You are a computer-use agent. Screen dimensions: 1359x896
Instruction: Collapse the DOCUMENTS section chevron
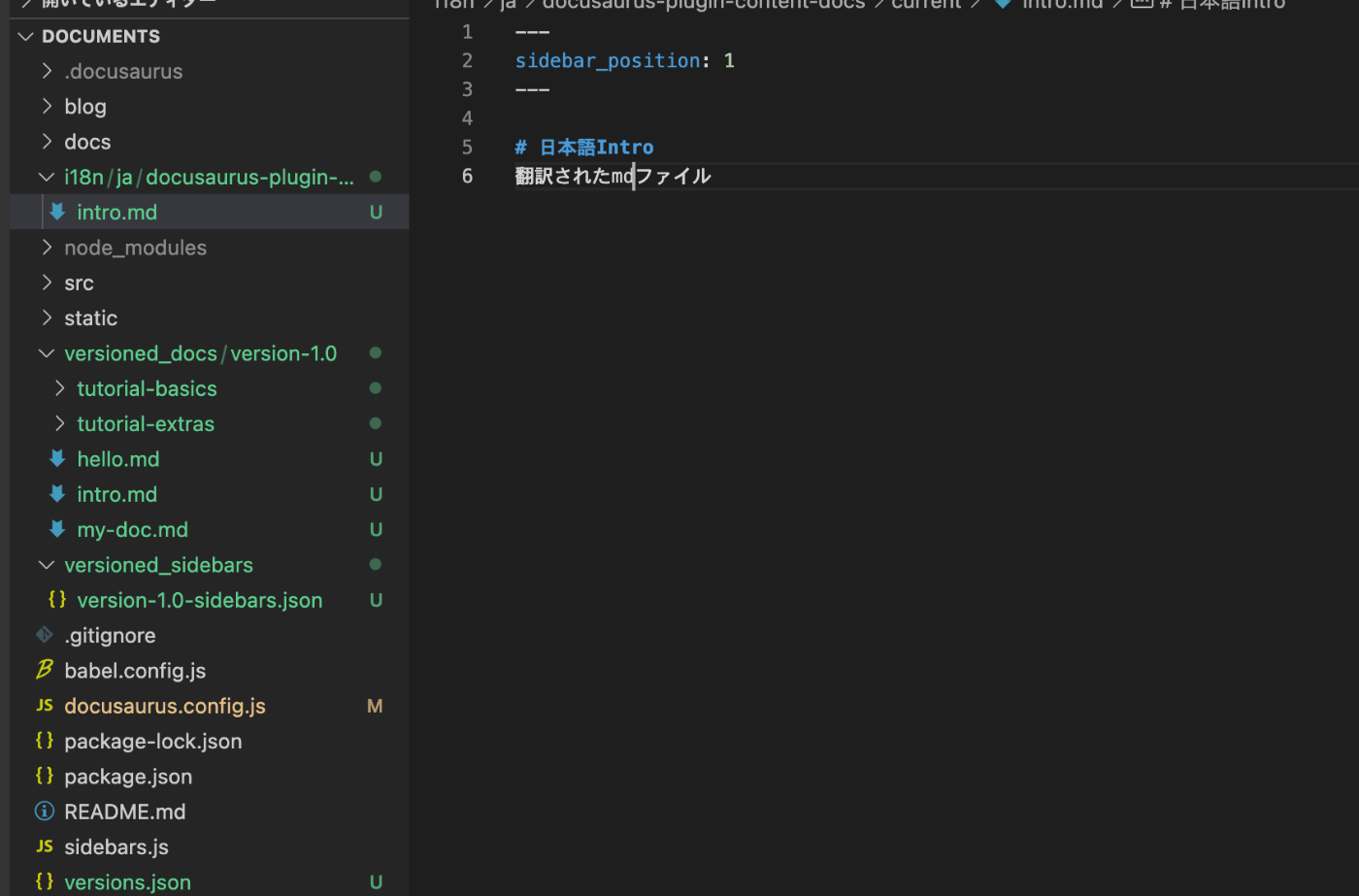[x=26, y=37]
